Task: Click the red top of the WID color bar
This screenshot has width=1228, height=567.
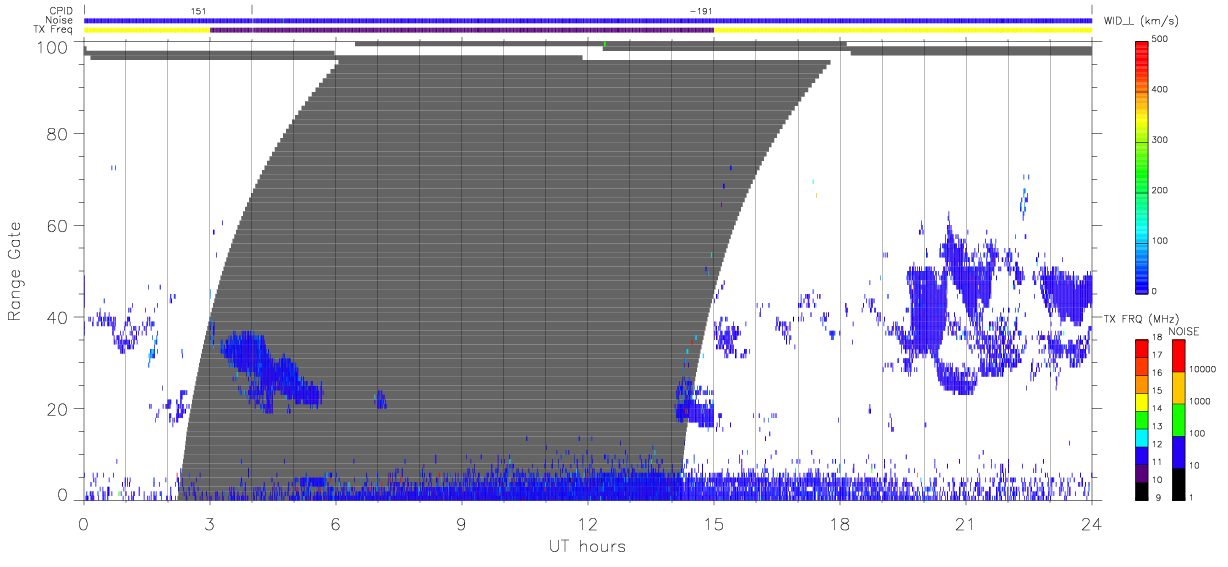Action: click(x=1142, y=55)
